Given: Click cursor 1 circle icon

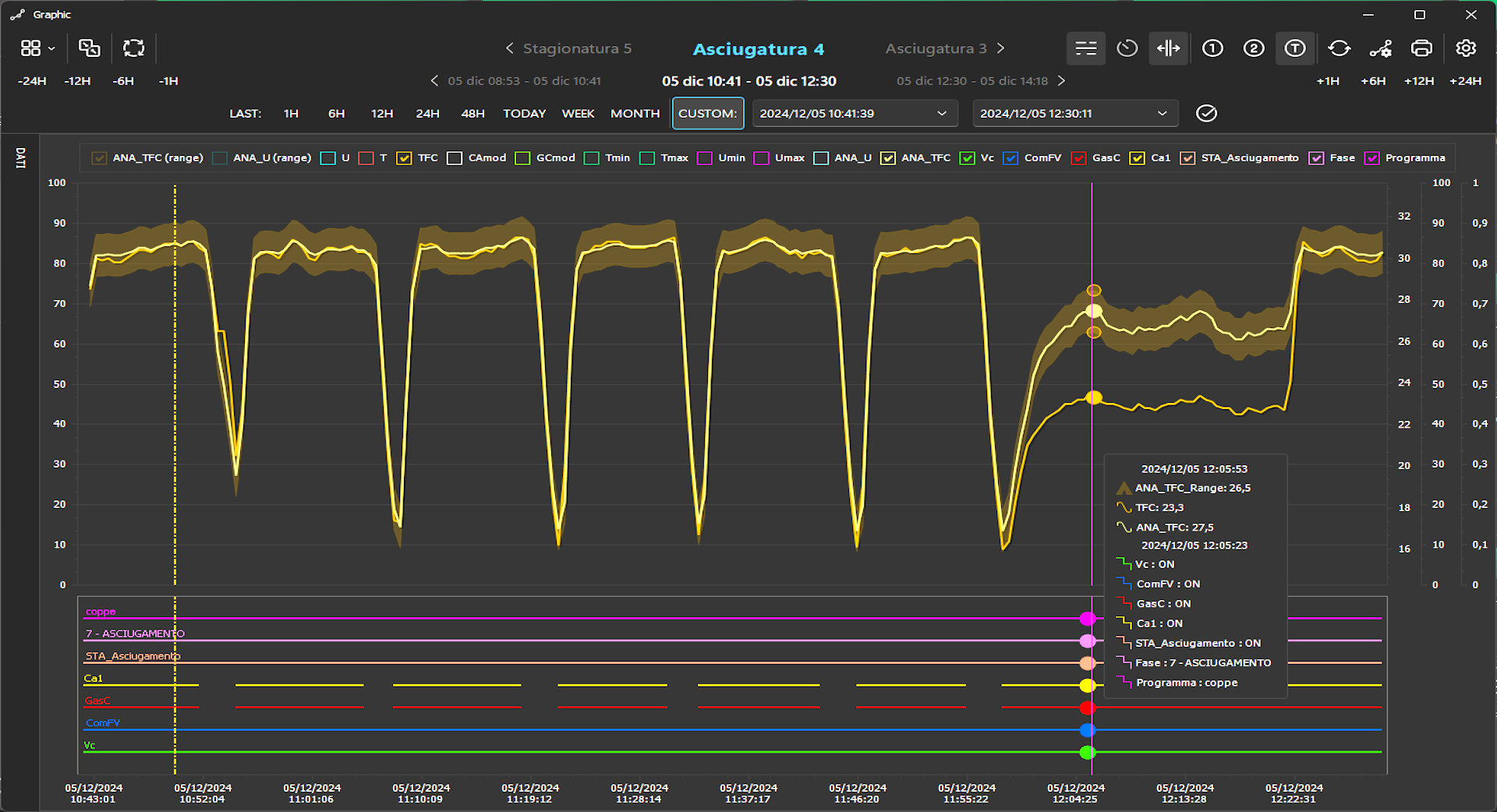Looking at the screenshot, I should (x=1212, y=48).
